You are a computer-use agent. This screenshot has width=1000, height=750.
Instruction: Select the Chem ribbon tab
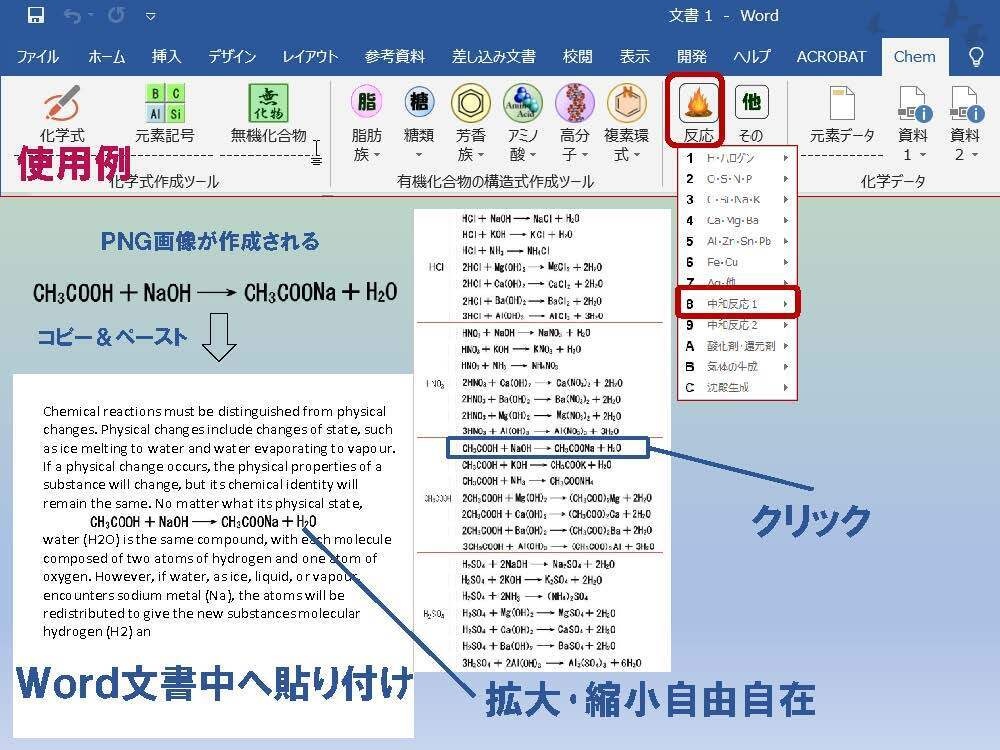[915, 57]
